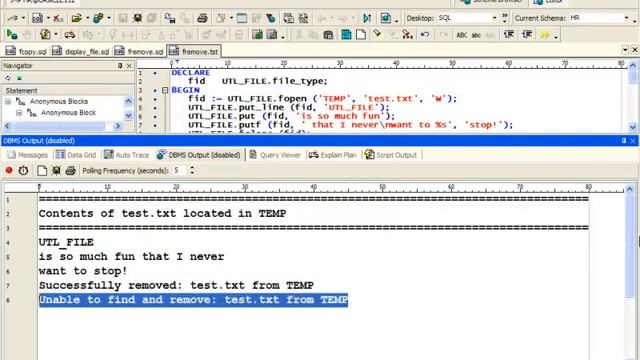Image resolution: width=640 pixels, height=360 pixels.
Task: Save DBMS output using the chip icon
Action: (56, 171)
